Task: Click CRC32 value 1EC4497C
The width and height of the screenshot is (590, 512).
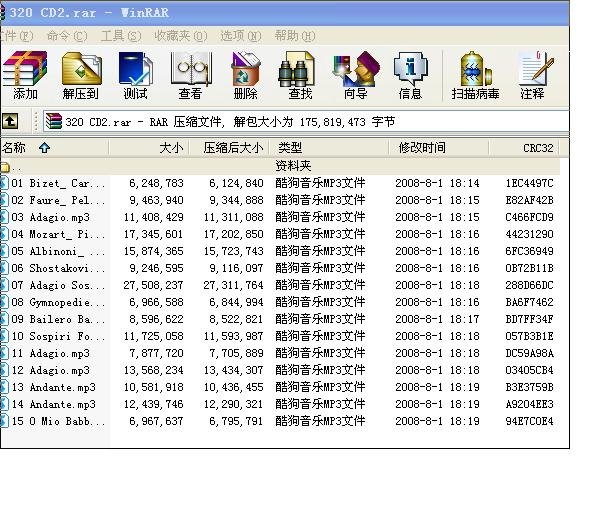Action: 529,183
